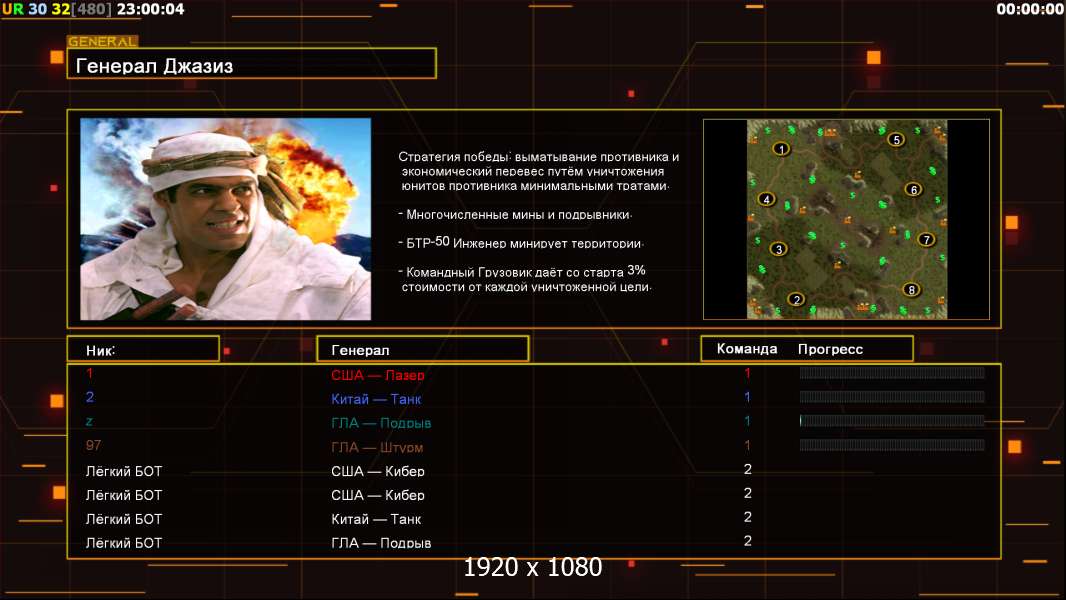The image size is (1066, 600).
Task: Click start position 1 marker on map
Action: [781, 149]
